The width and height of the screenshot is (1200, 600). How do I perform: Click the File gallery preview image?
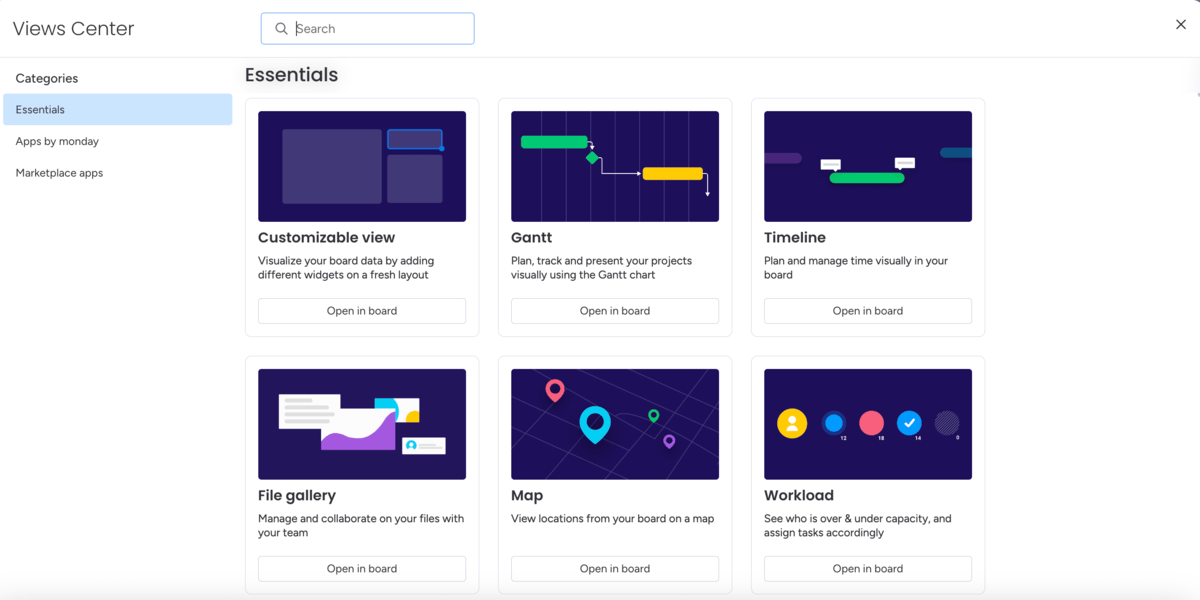click(x=361, y=424)
